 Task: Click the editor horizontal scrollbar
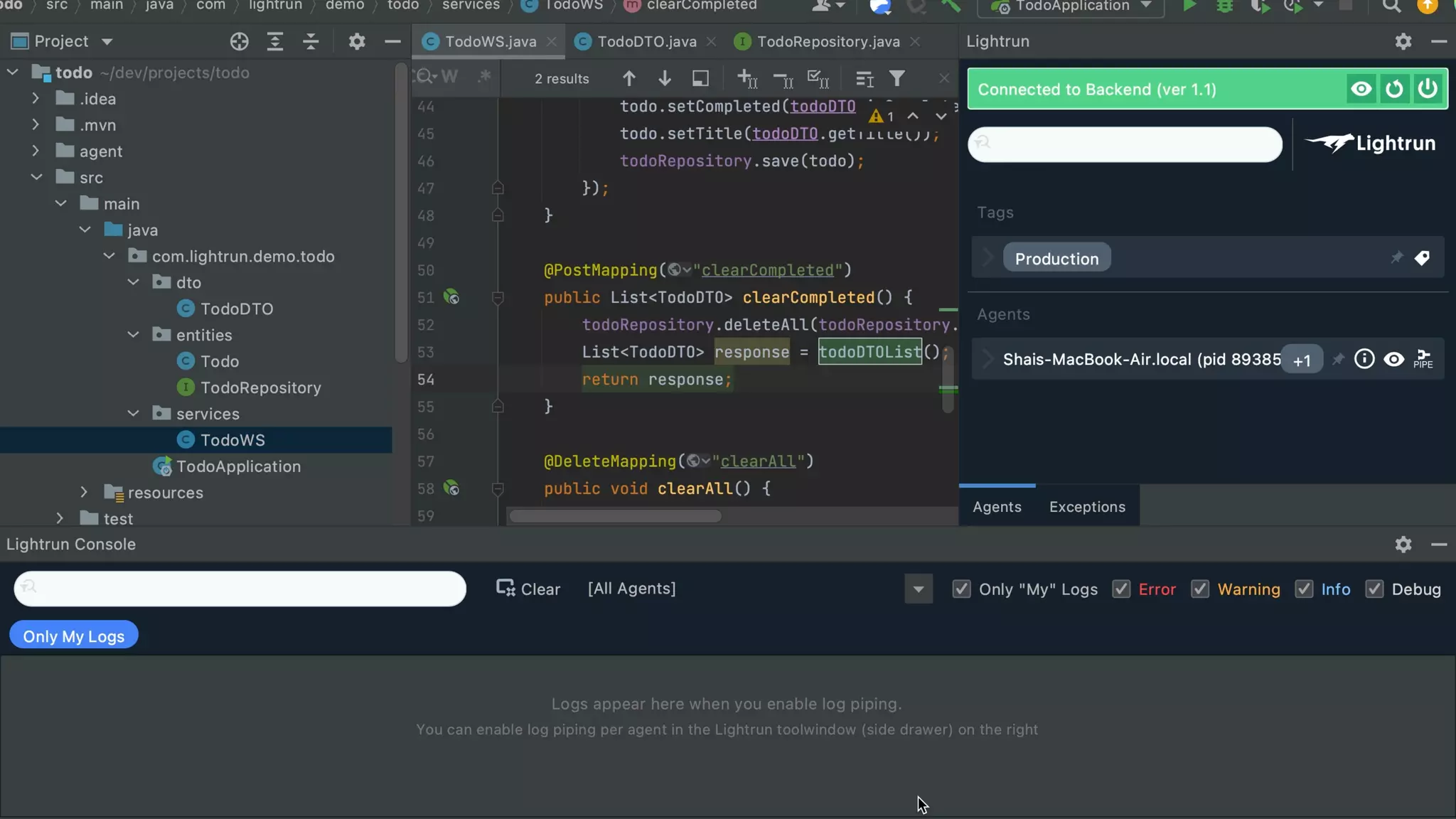pyautogui.click(x=616, y=516)
